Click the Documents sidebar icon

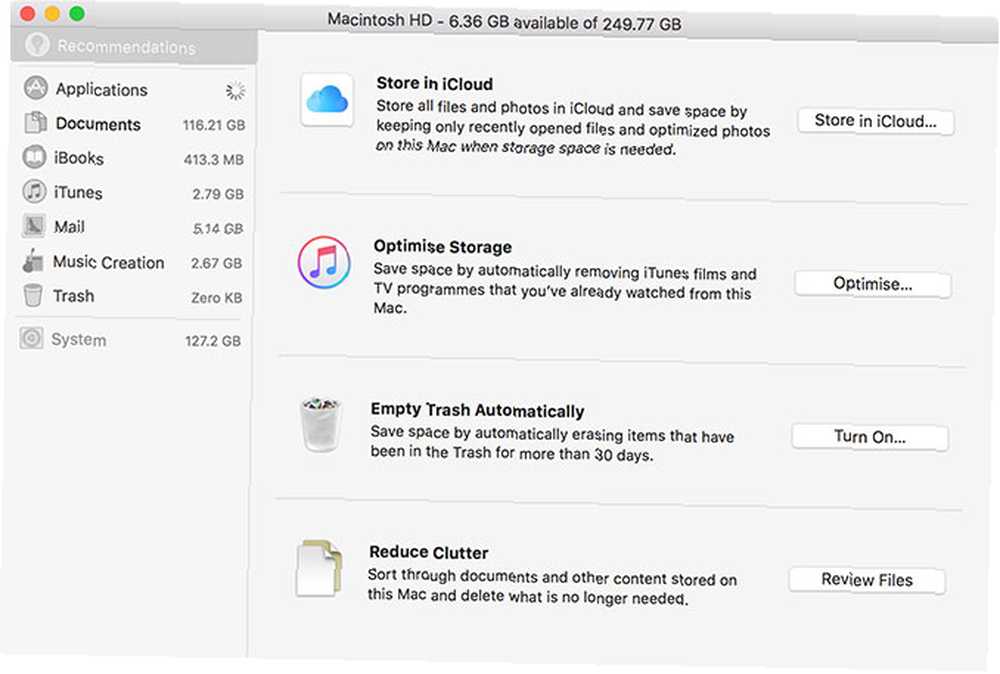36,122
